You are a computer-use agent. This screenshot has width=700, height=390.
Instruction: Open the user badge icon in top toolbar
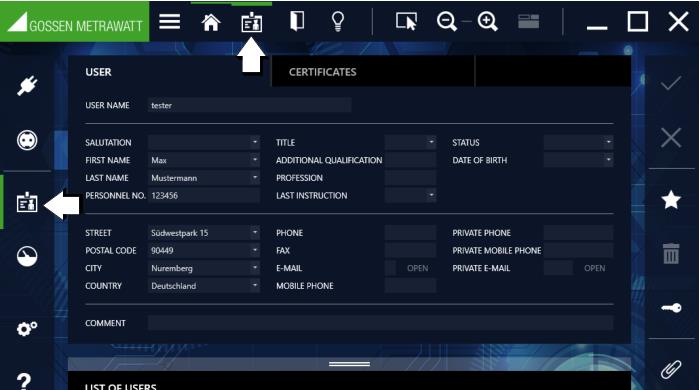coord(252,22)
